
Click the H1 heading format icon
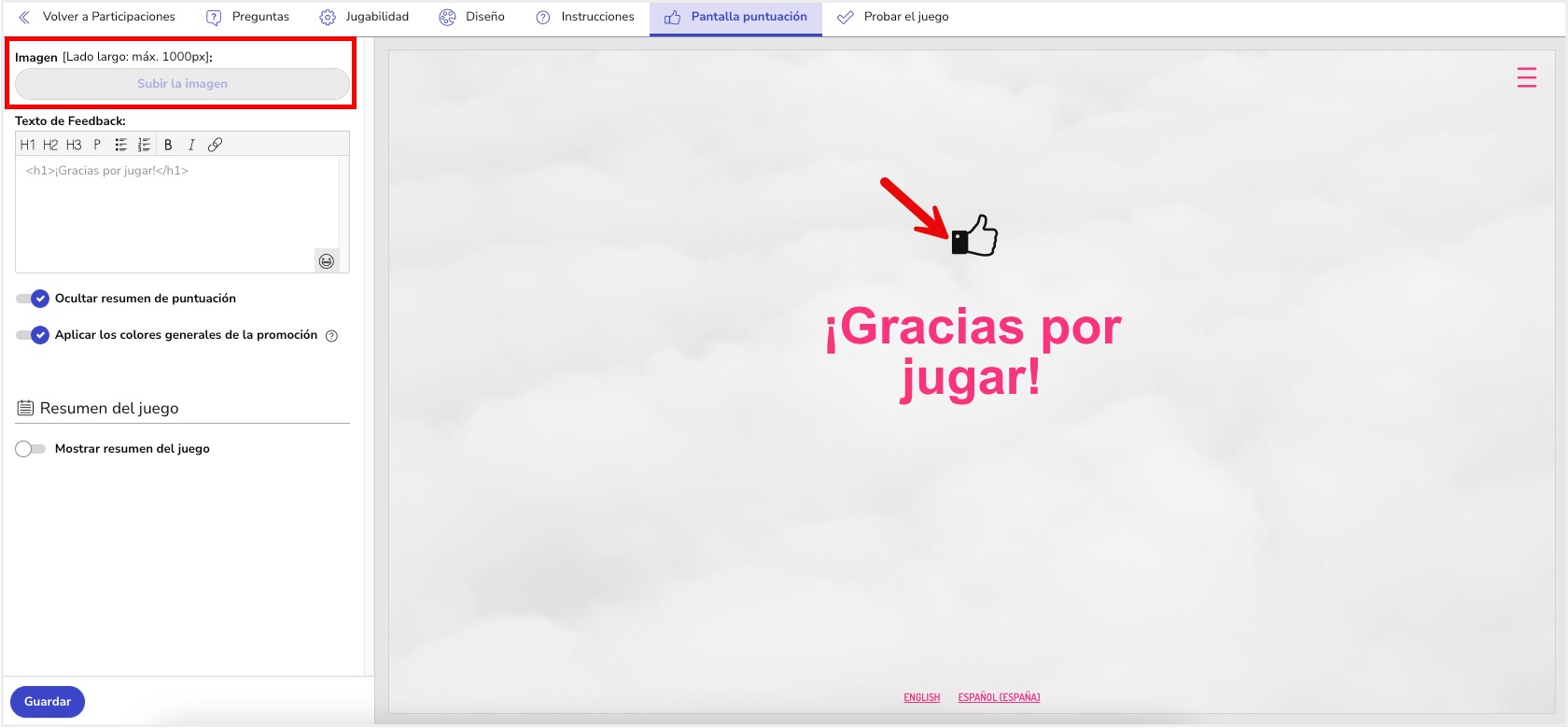(x=27, y=145)
